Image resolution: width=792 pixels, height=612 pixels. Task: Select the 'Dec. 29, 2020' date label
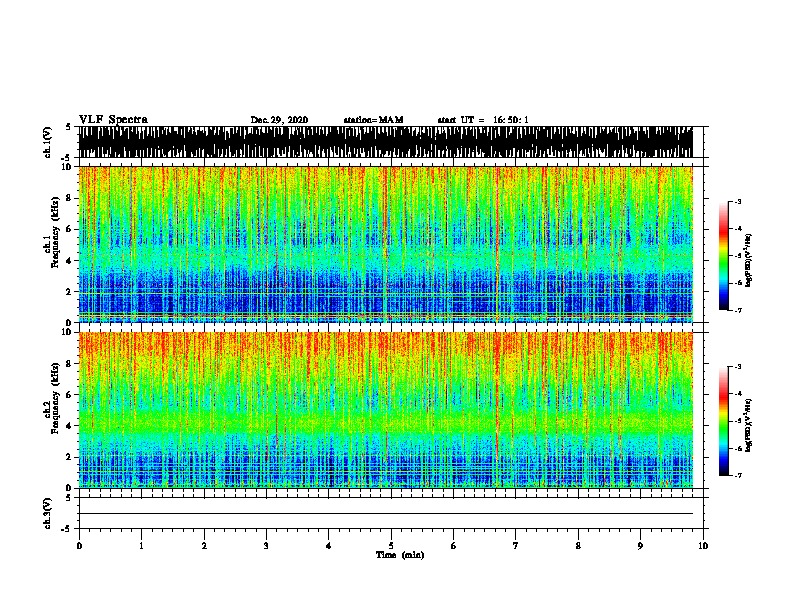(x=279, y=120)
